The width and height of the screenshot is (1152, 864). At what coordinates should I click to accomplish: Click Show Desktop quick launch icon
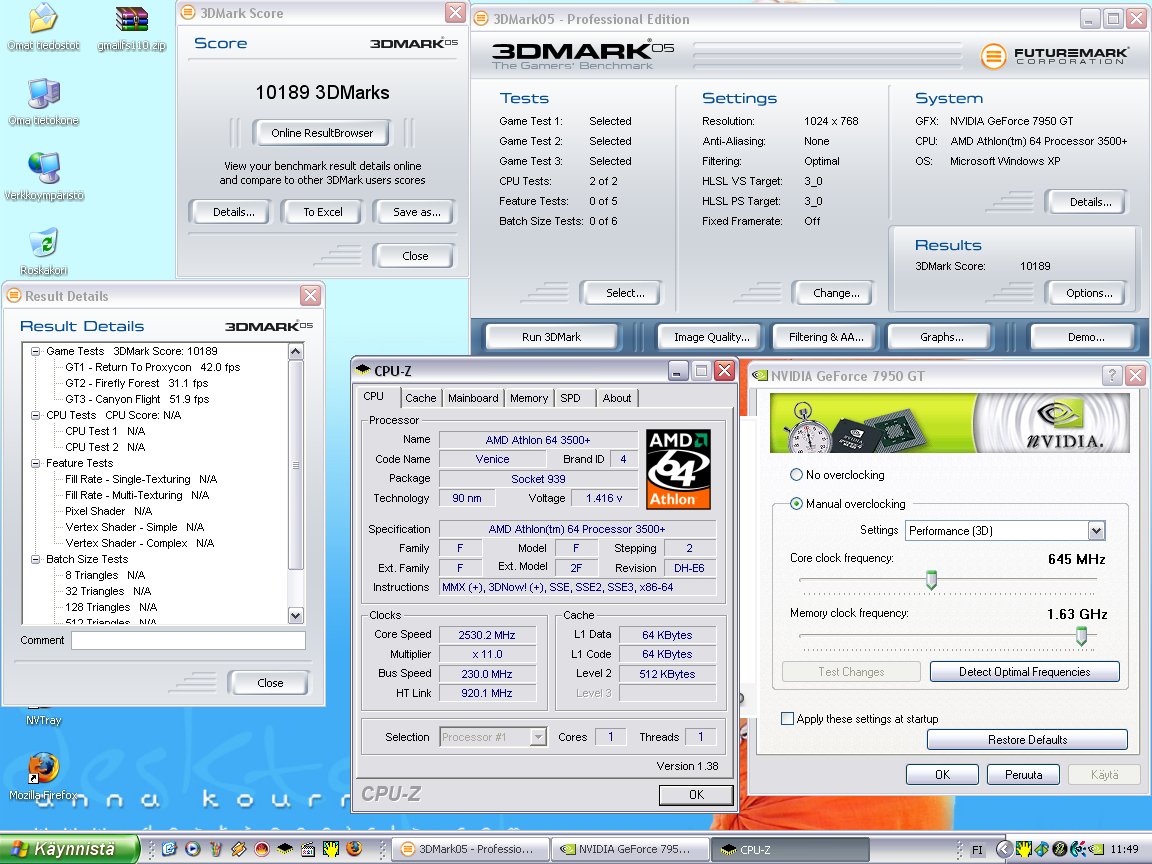(170, 849)
